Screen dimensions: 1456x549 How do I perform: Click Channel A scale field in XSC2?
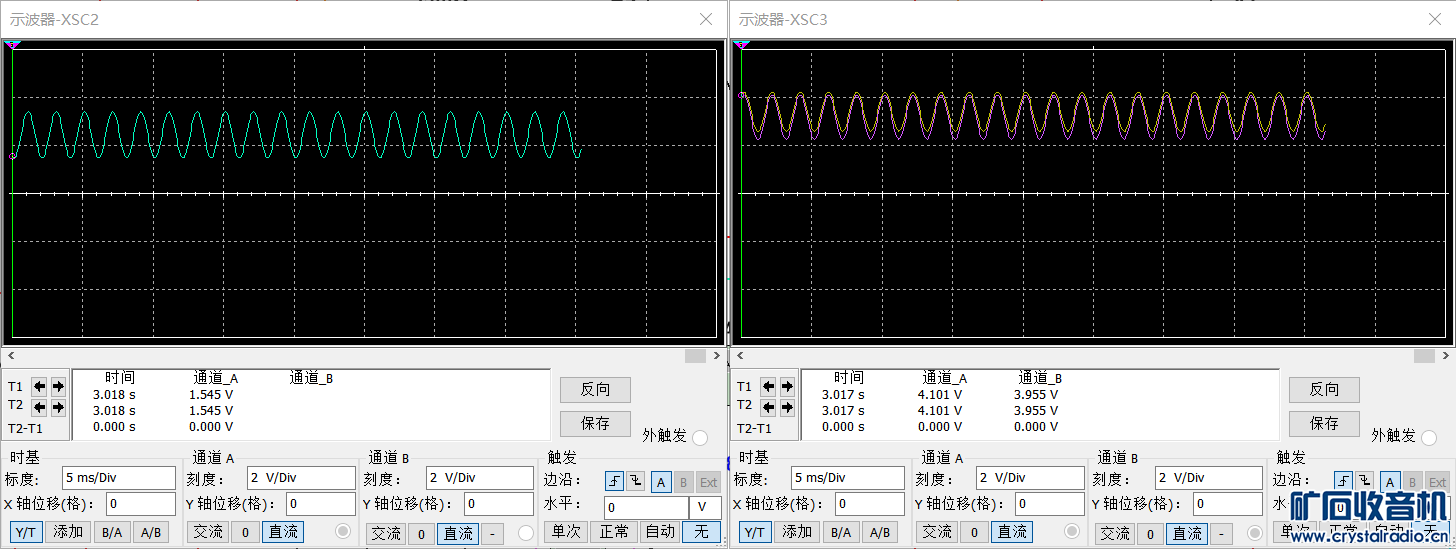point(300,478)
